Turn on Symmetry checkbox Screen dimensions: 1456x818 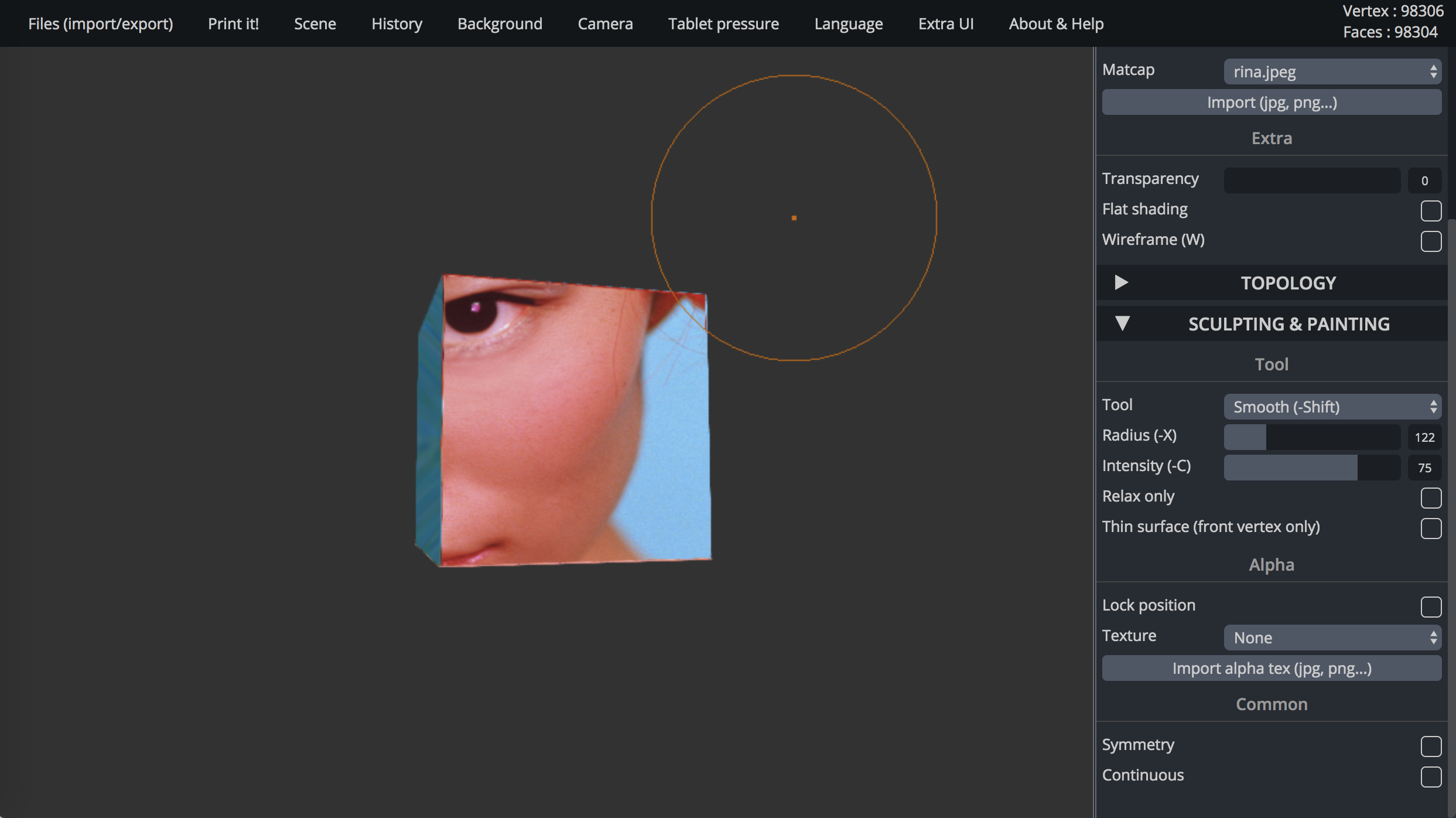1430,746
